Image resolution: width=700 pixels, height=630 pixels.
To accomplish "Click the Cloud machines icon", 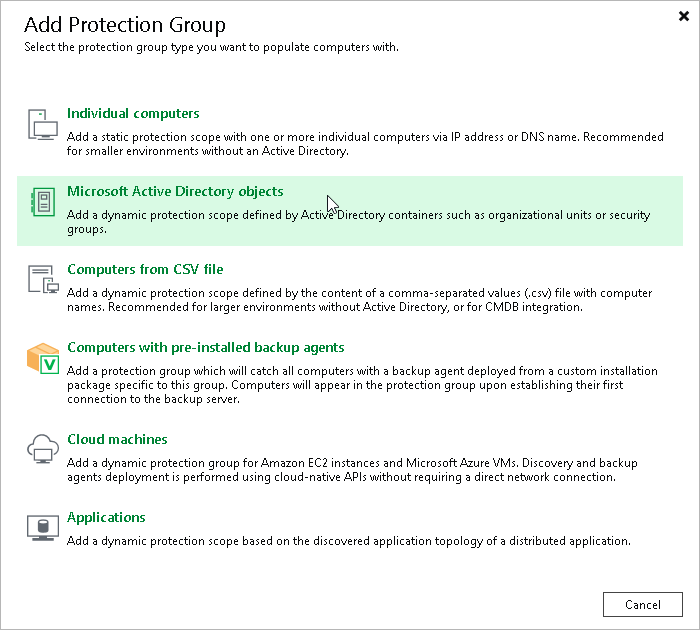I will (43, 450).
